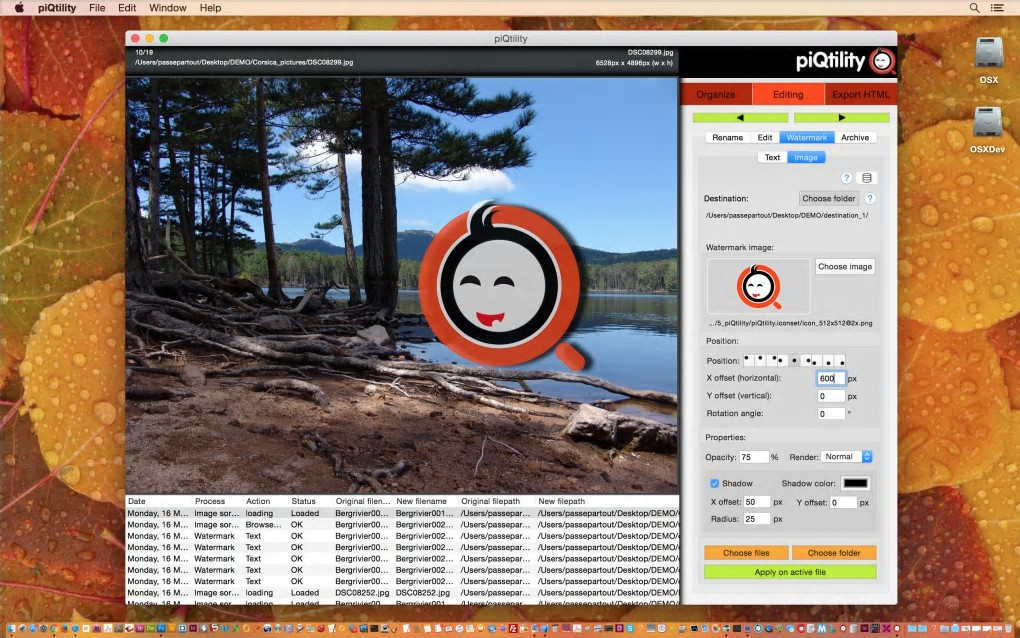Click Apply on active file
1020x638 pixels.
[x=790, y=572]
